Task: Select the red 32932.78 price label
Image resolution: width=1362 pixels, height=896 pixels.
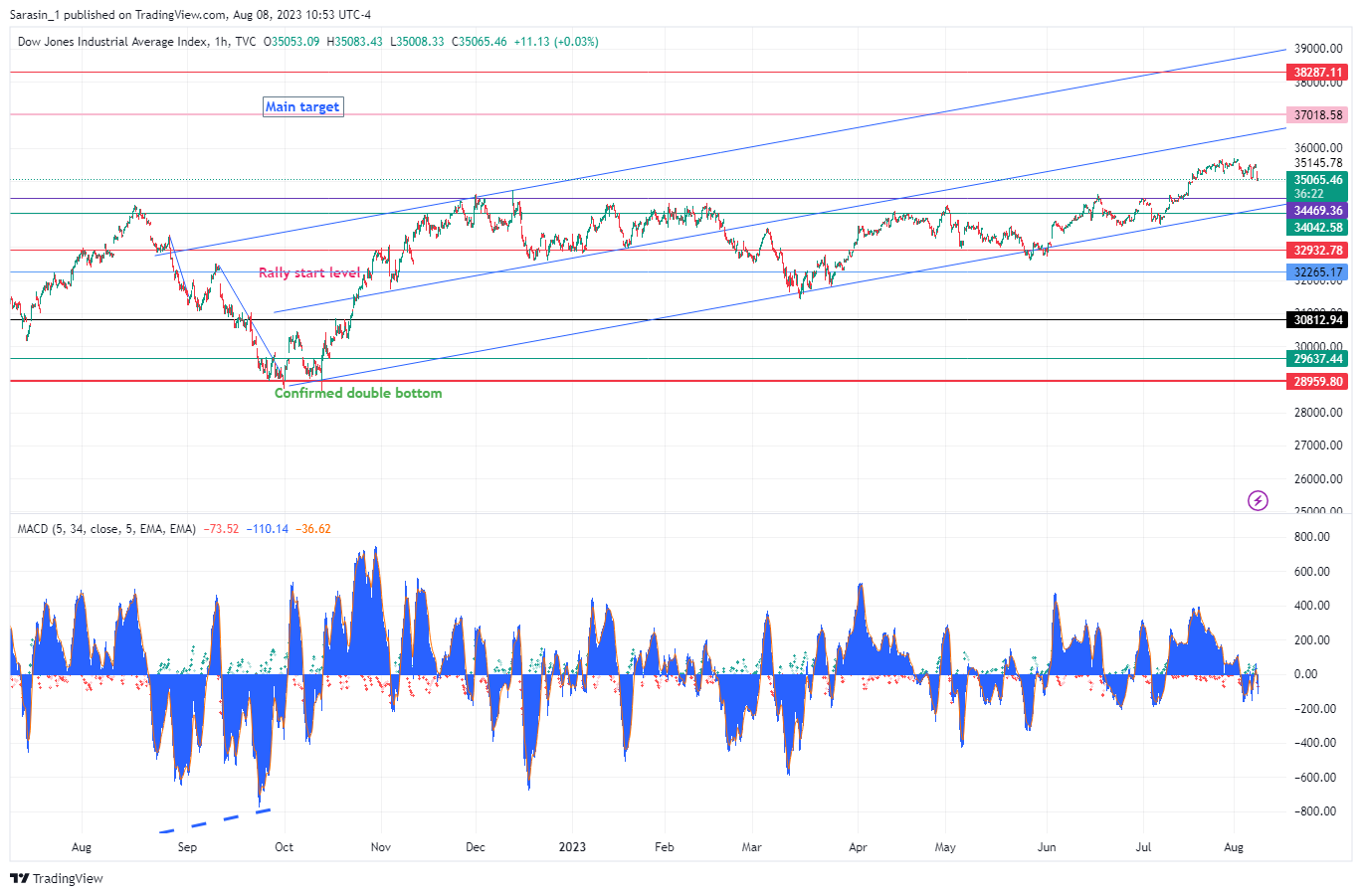Action: pyautogui.click(x=1317, y=251)
